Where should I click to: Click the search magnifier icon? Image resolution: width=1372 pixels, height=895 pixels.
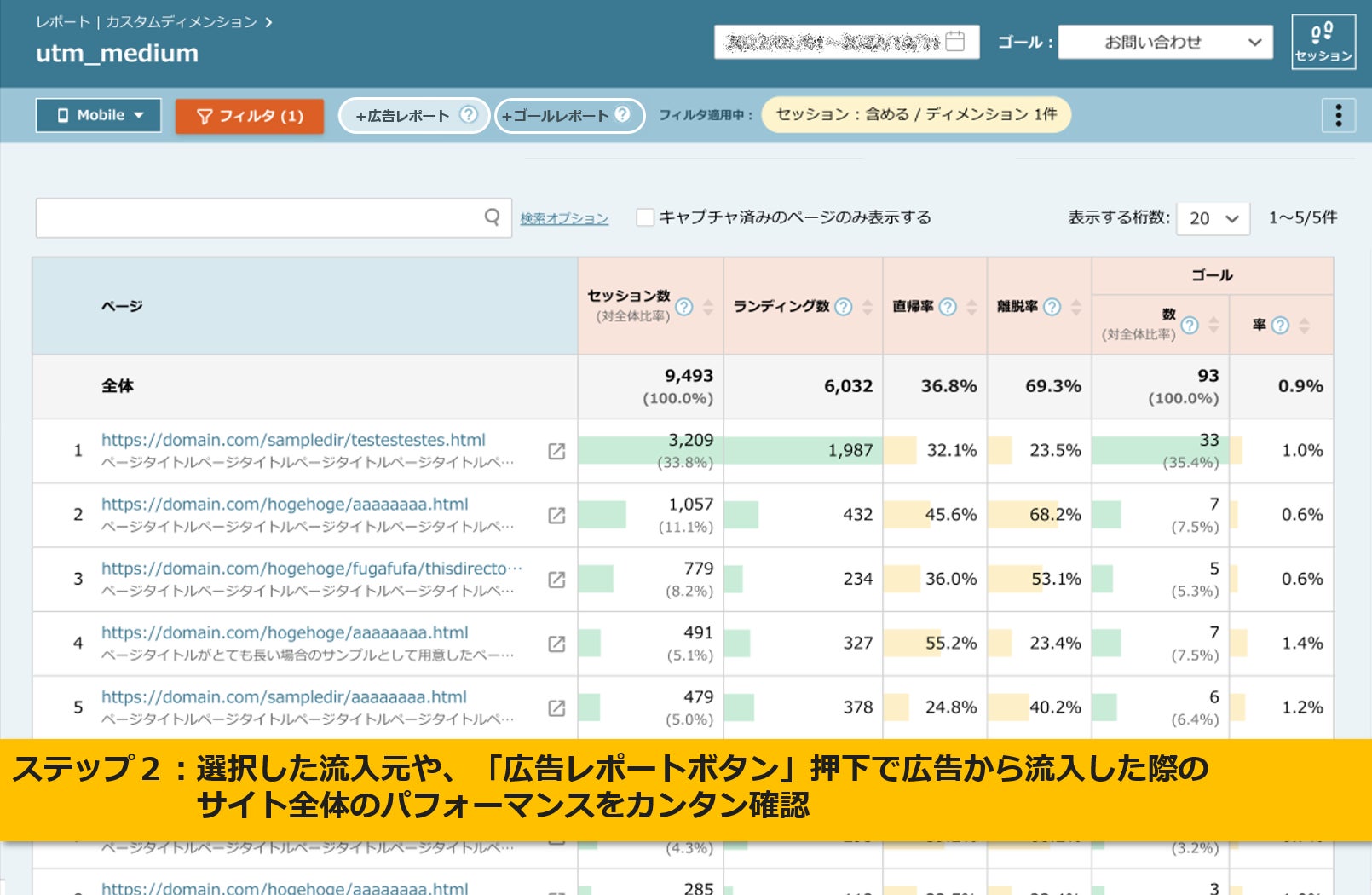pyautogui.click(x=492, y=217)
